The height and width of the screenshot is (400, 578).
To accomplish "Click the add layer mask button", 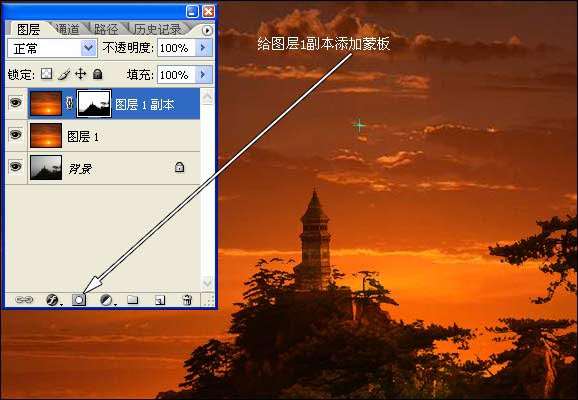I will coord(79,300).
